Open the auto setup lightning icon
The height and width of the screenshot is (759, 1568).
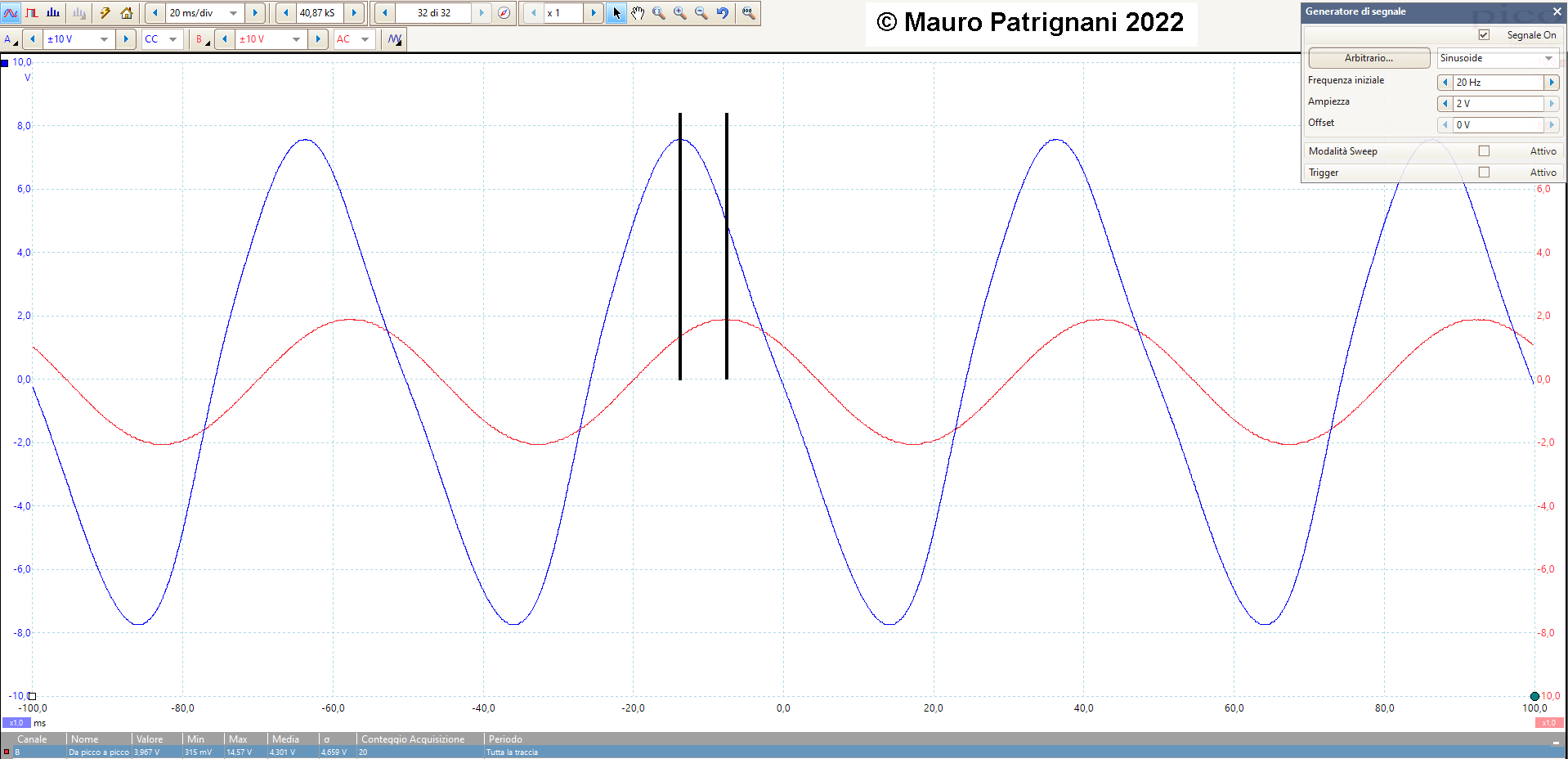click(x=105, y=13)
